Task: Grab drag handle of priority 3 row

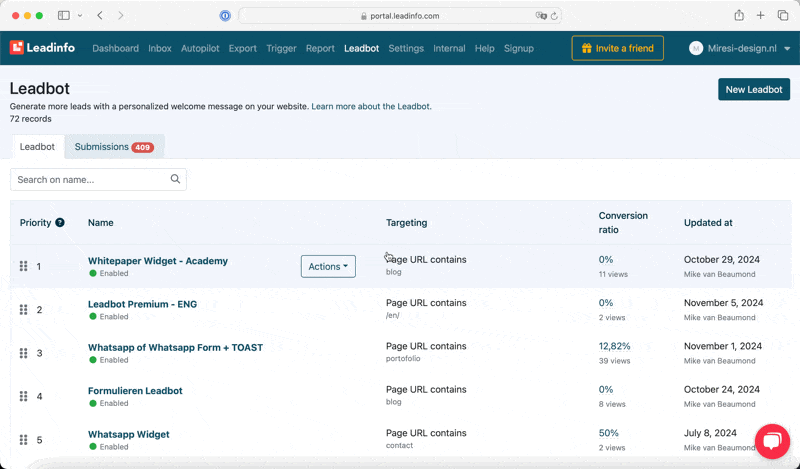Action: pos(23,353)
